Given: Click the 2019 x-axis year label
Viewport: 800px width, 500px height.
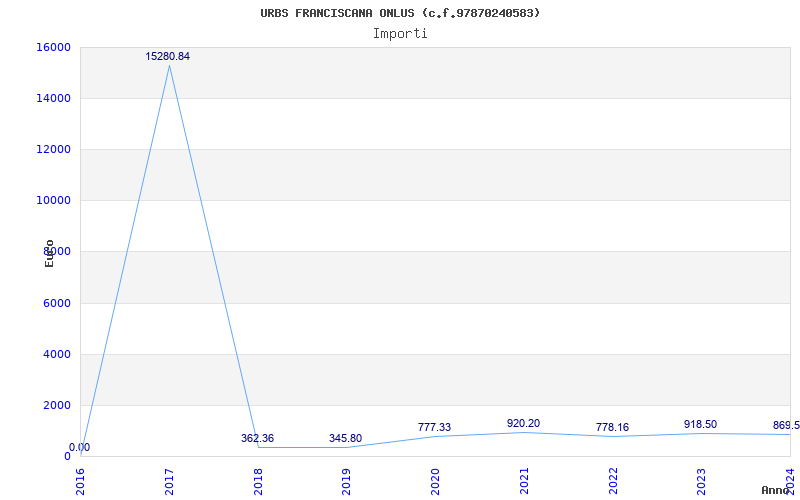Looking at the screenshot, I should pos(347,482).
